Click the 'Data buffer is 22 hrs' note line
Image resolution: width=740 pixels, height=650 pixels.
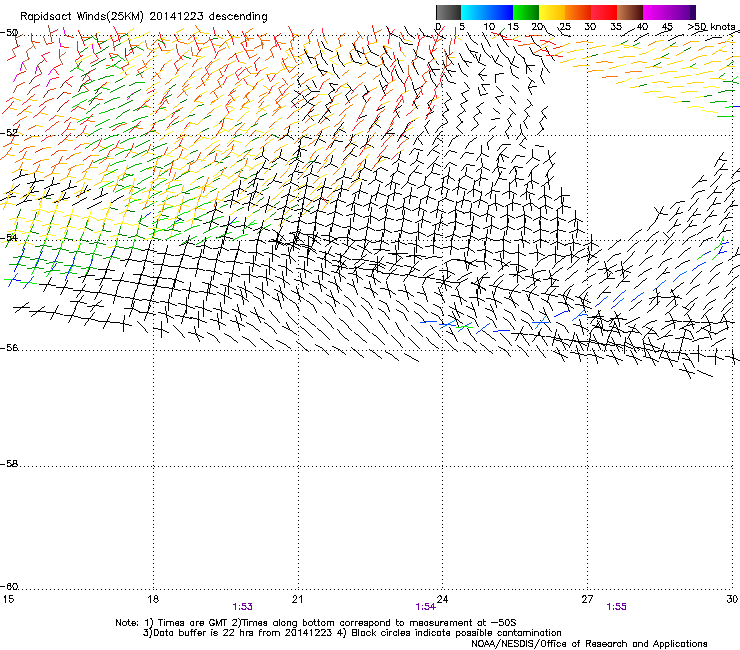click(x=352, y=633)
